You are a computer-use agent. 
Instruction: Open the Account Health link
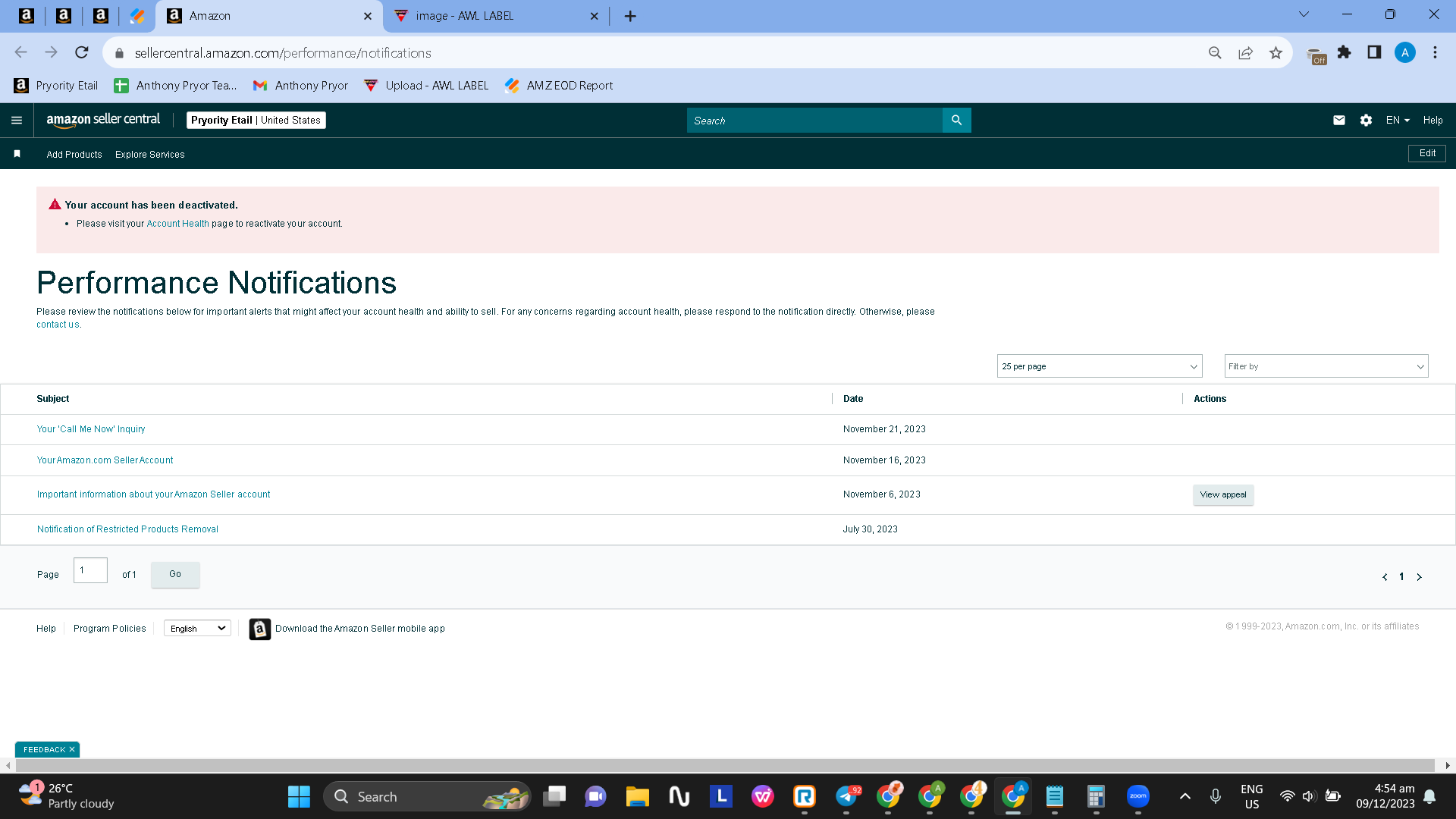click(177, 224)
